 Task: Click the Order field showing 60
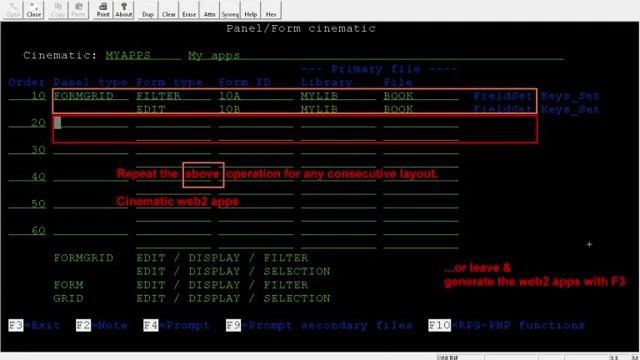click(27, 231)
